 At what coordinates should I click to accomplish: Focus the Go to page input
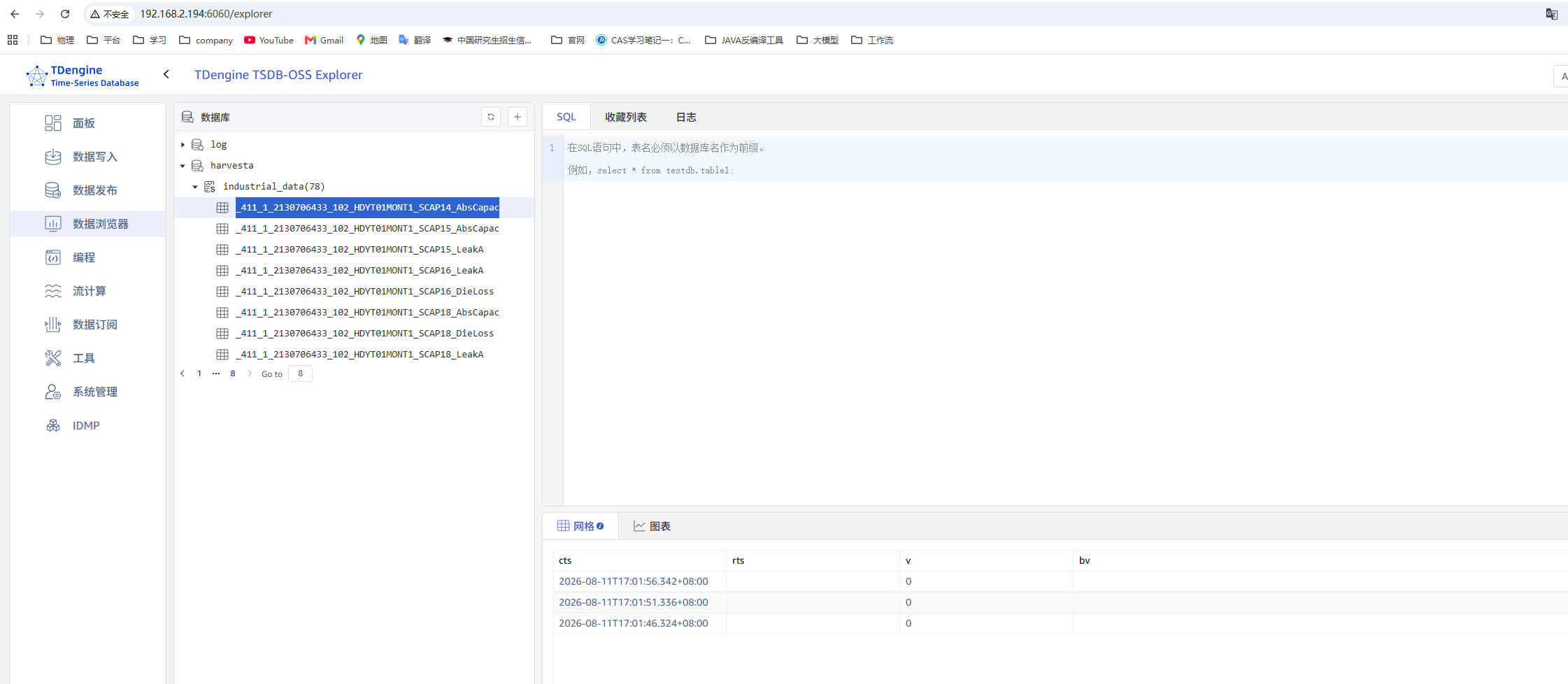click(x=300, y=373)
